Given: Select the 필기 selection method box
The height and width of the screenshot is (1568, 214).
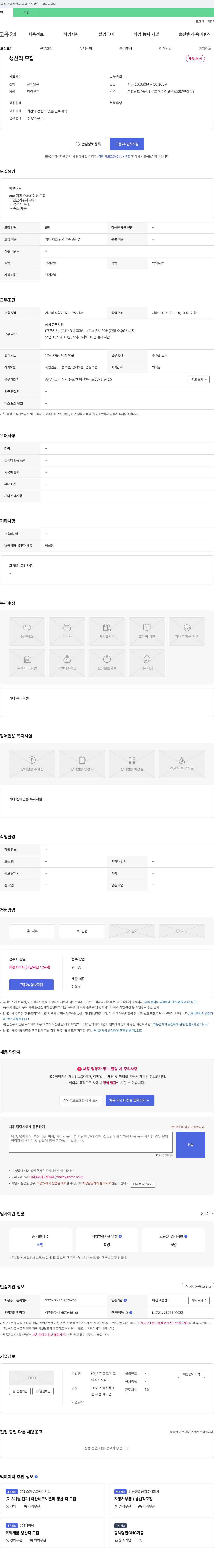Looking at the screenshot, I should pyautogui.click(x=132, y=931).
